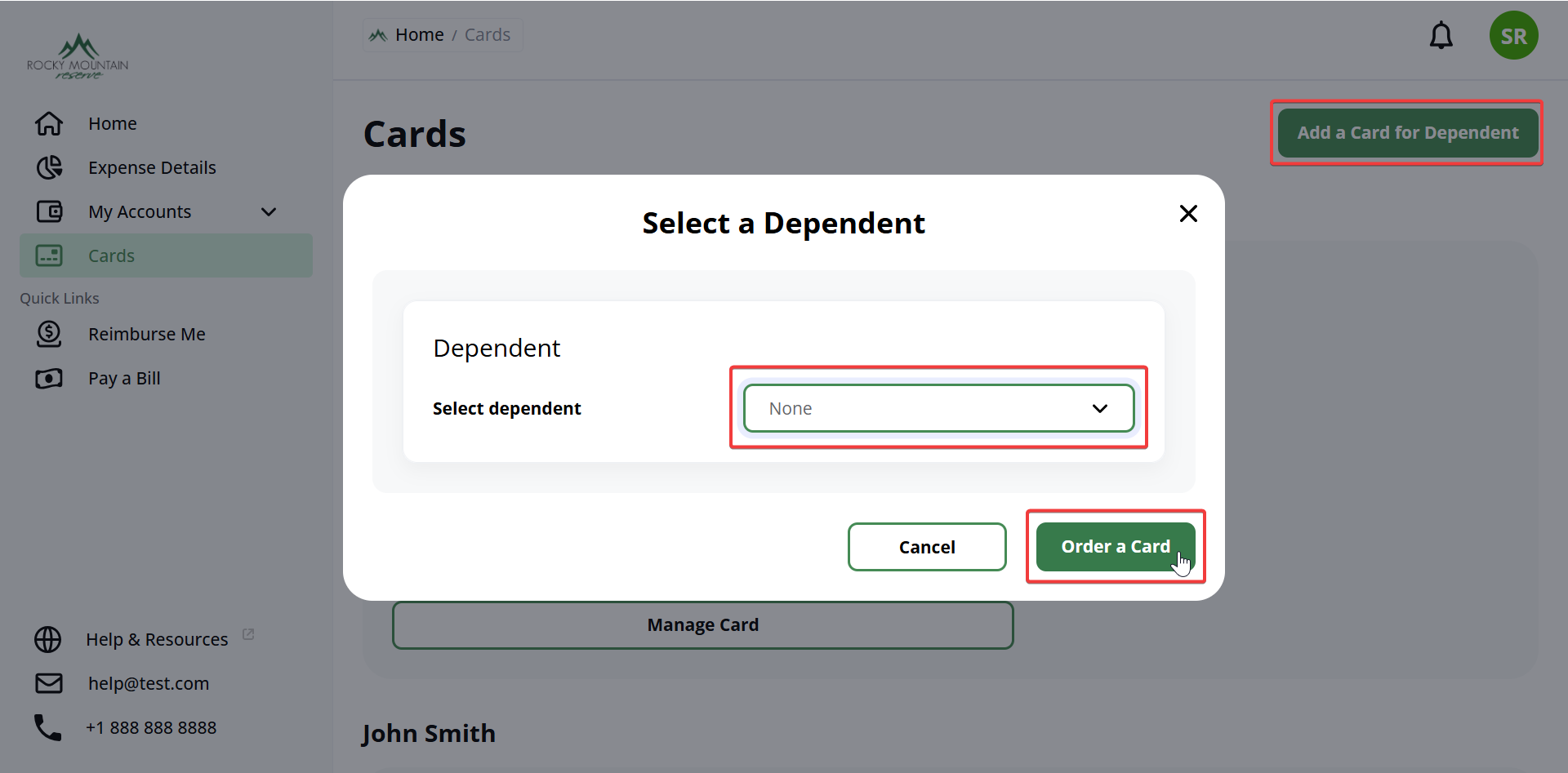
Task: Close the dialog with the X
Action: 1188,213
